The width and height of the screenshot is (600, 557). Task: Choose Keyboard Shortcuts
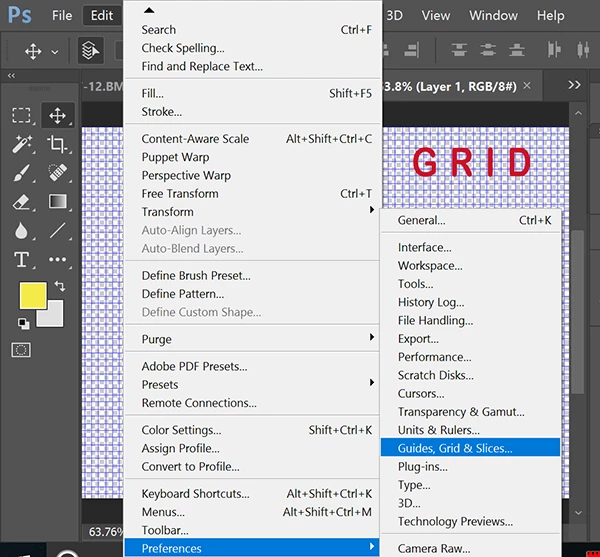(x=253, y=493)
